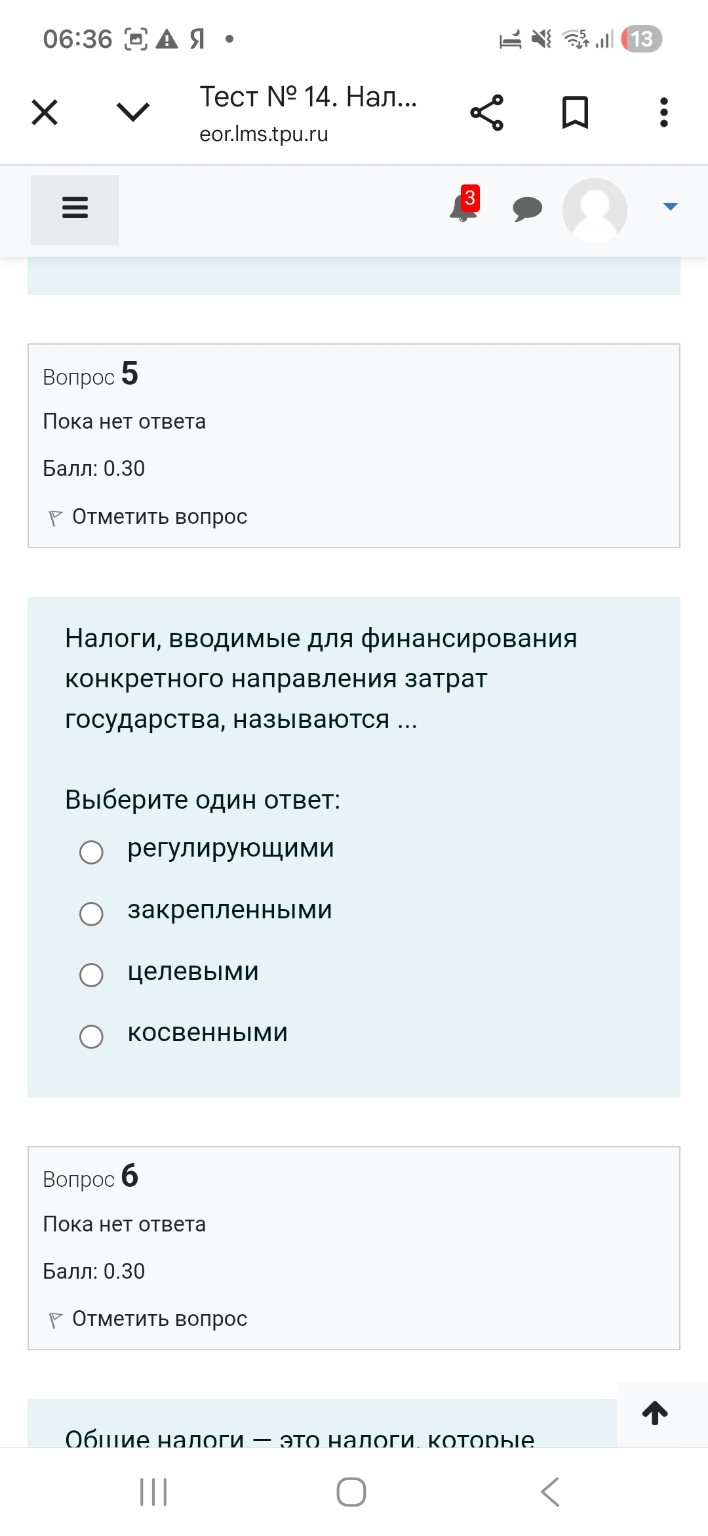Share the test page

tap(487, 112)
